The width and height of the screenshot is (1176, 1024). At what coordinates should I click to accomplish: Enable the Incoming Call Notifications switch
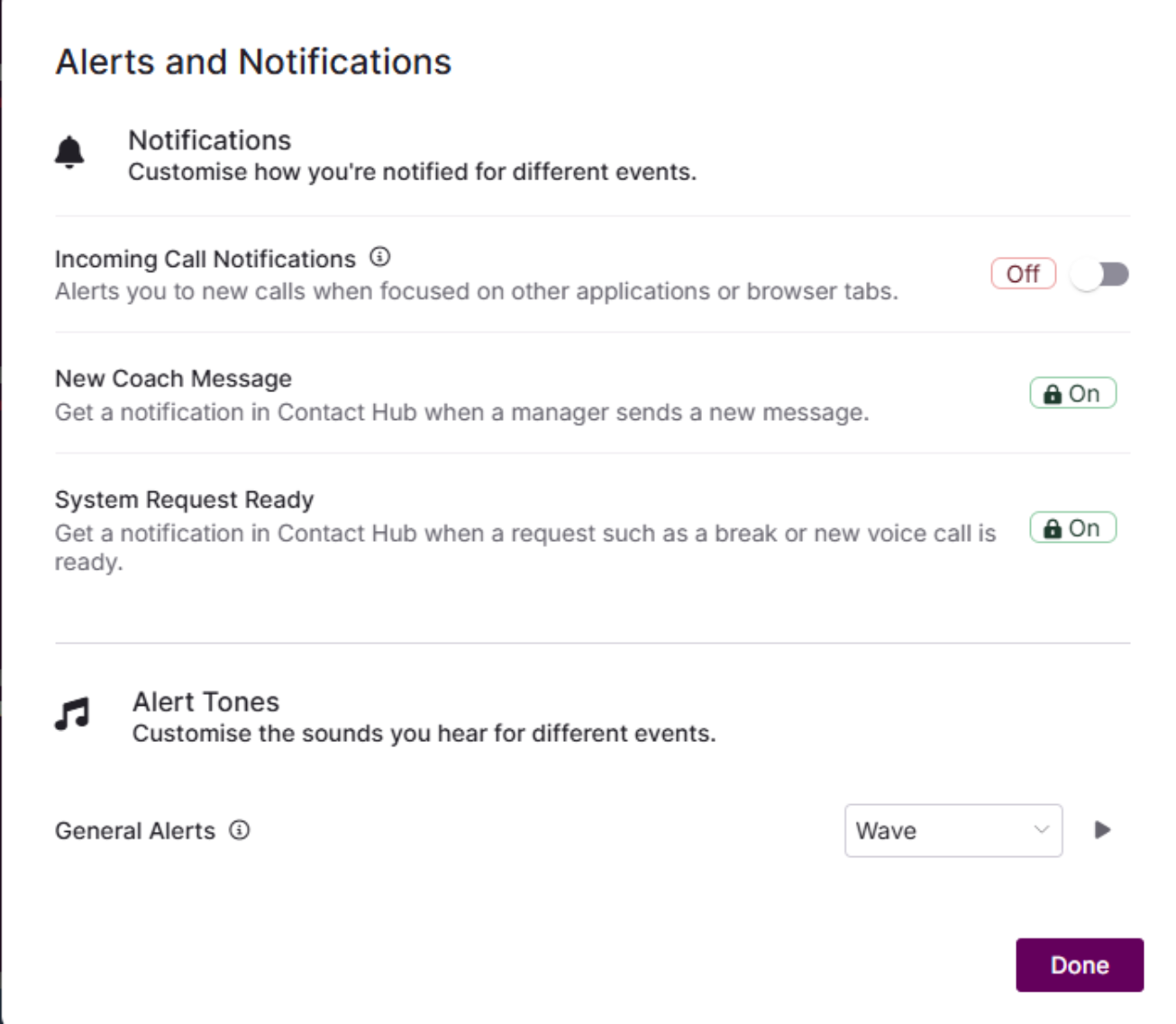pos(1100,274)
